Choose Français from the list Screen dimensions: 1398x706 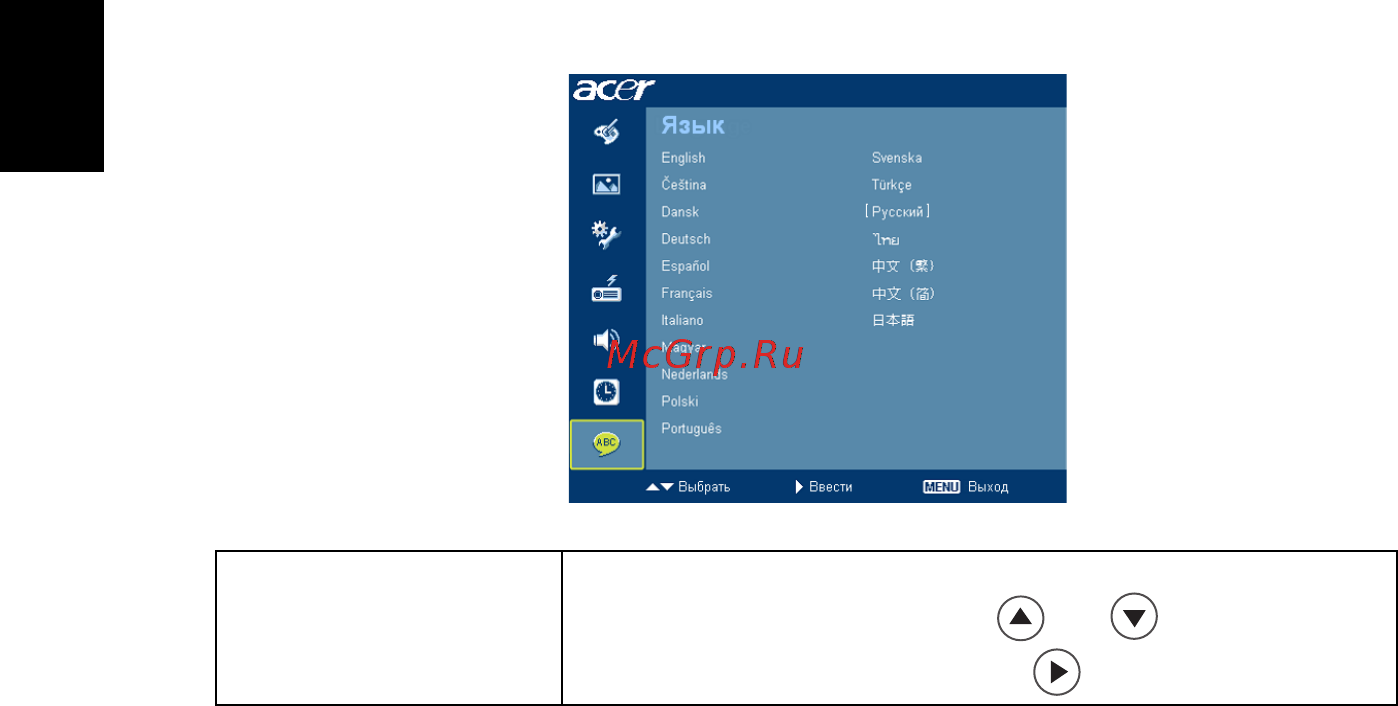tap(687, 293)
